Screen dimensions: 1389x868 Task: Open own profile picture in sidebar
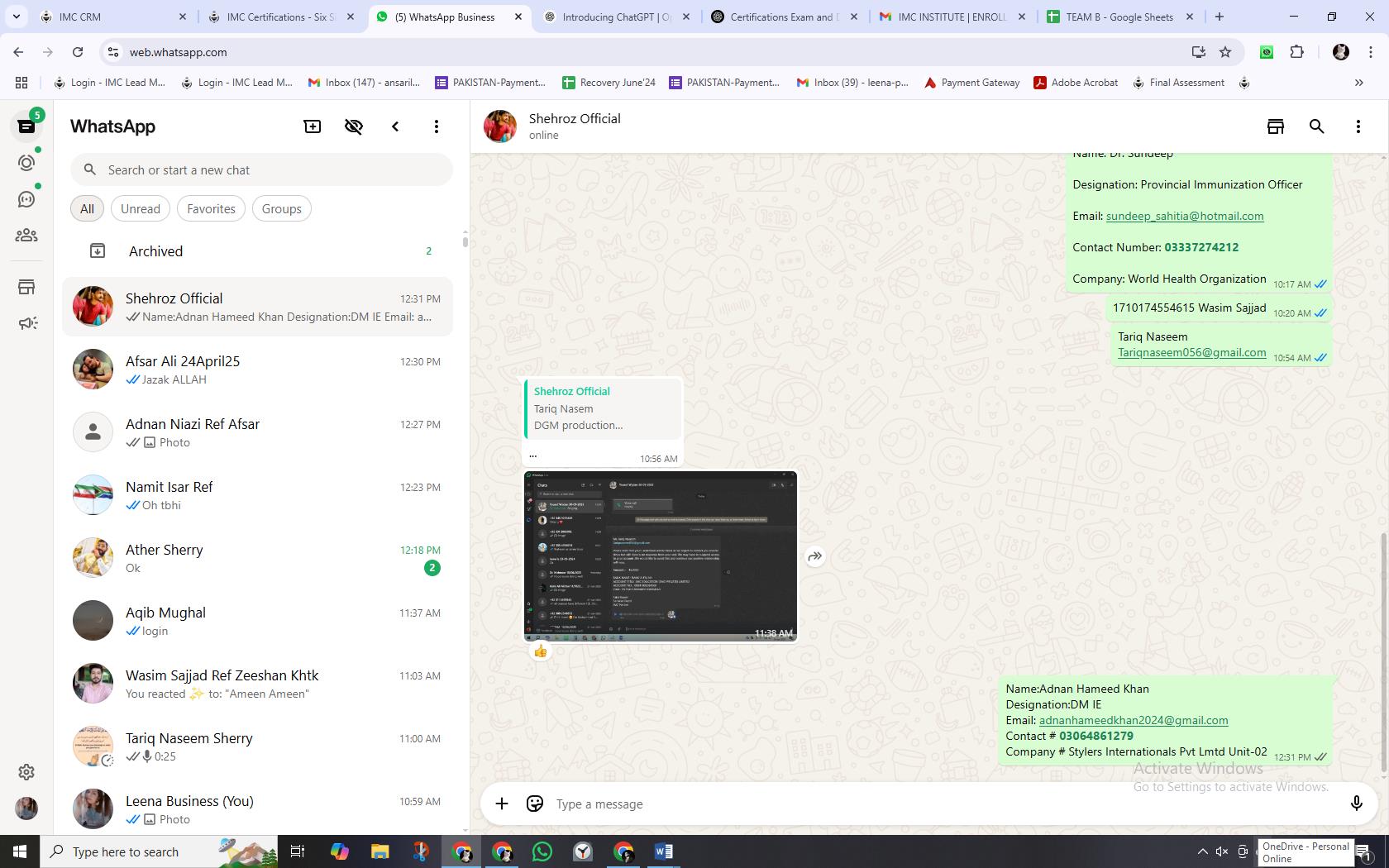pyautogui.click(x=26, y=808)
